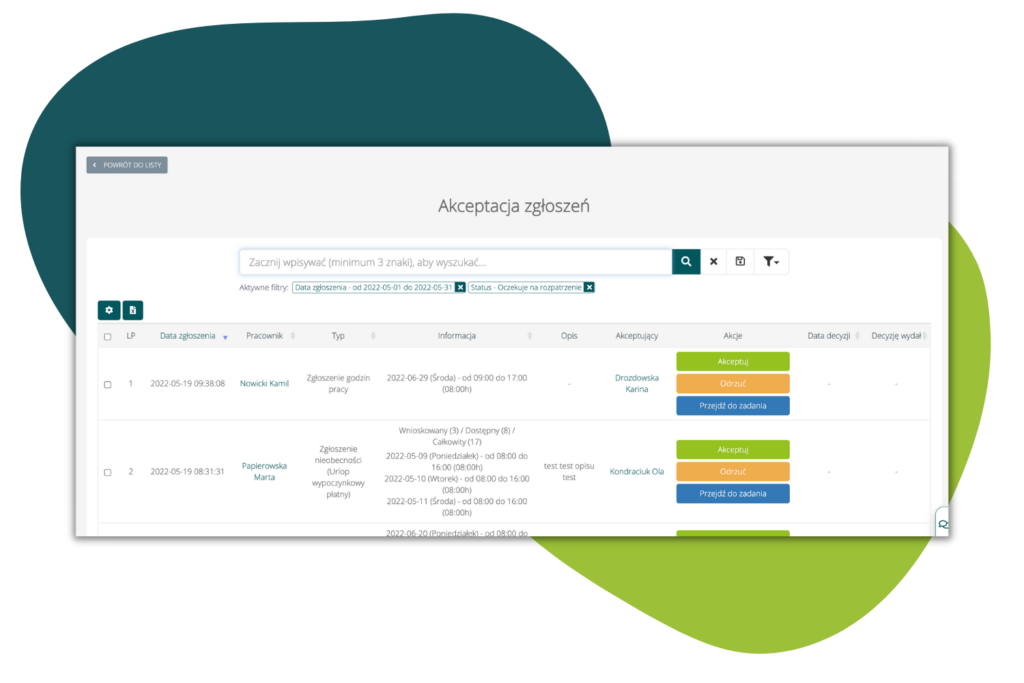Click the export file icon button
Screen dimensions: 1024x683
click(133, 310)
